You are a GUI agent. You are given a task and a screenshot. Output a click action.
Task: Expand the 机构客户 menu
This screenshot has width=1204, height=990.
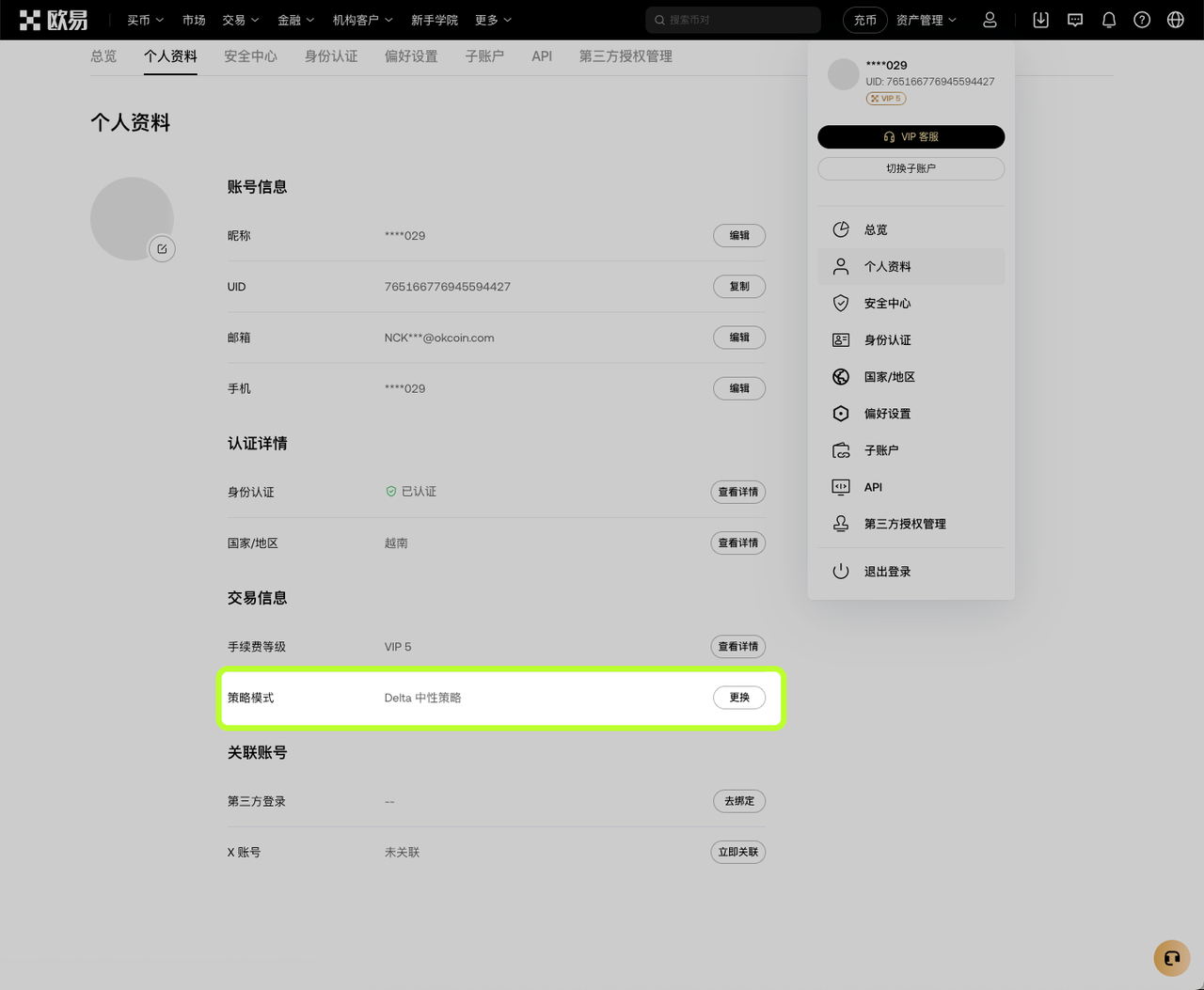pyautogui.click(x=362, y=20)
